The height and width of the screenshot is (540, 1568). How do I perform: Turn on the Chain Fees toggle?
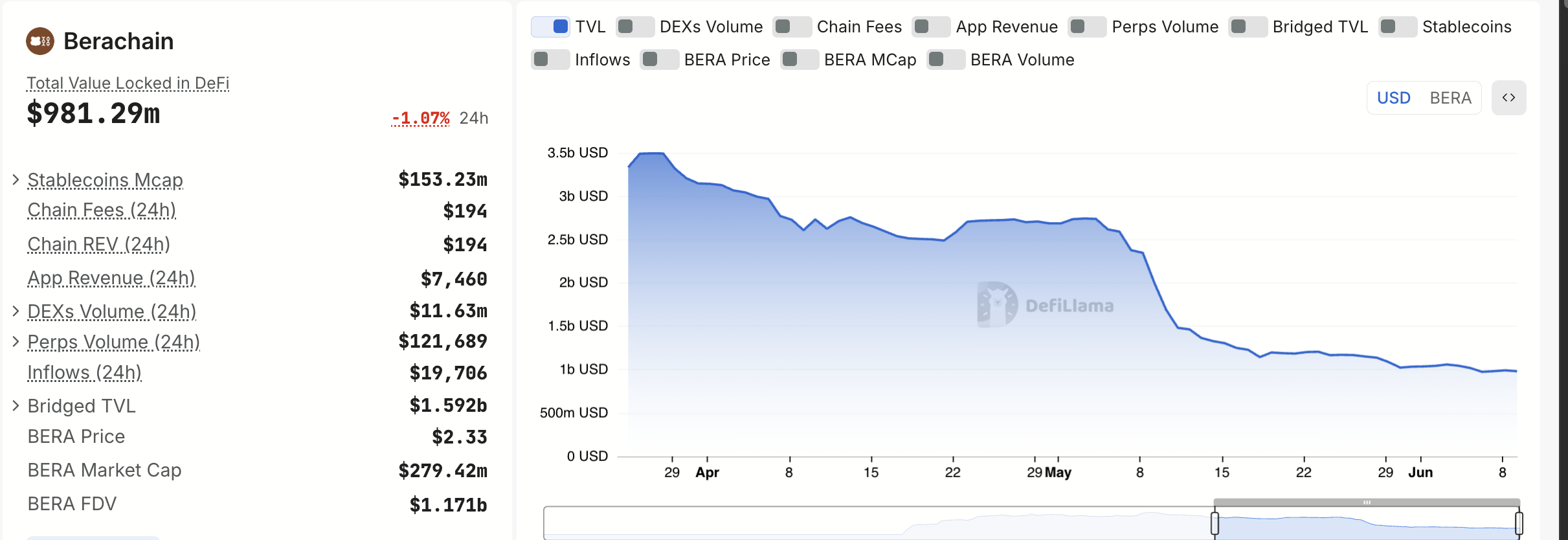pyautogui.click(x=792, y=27)
